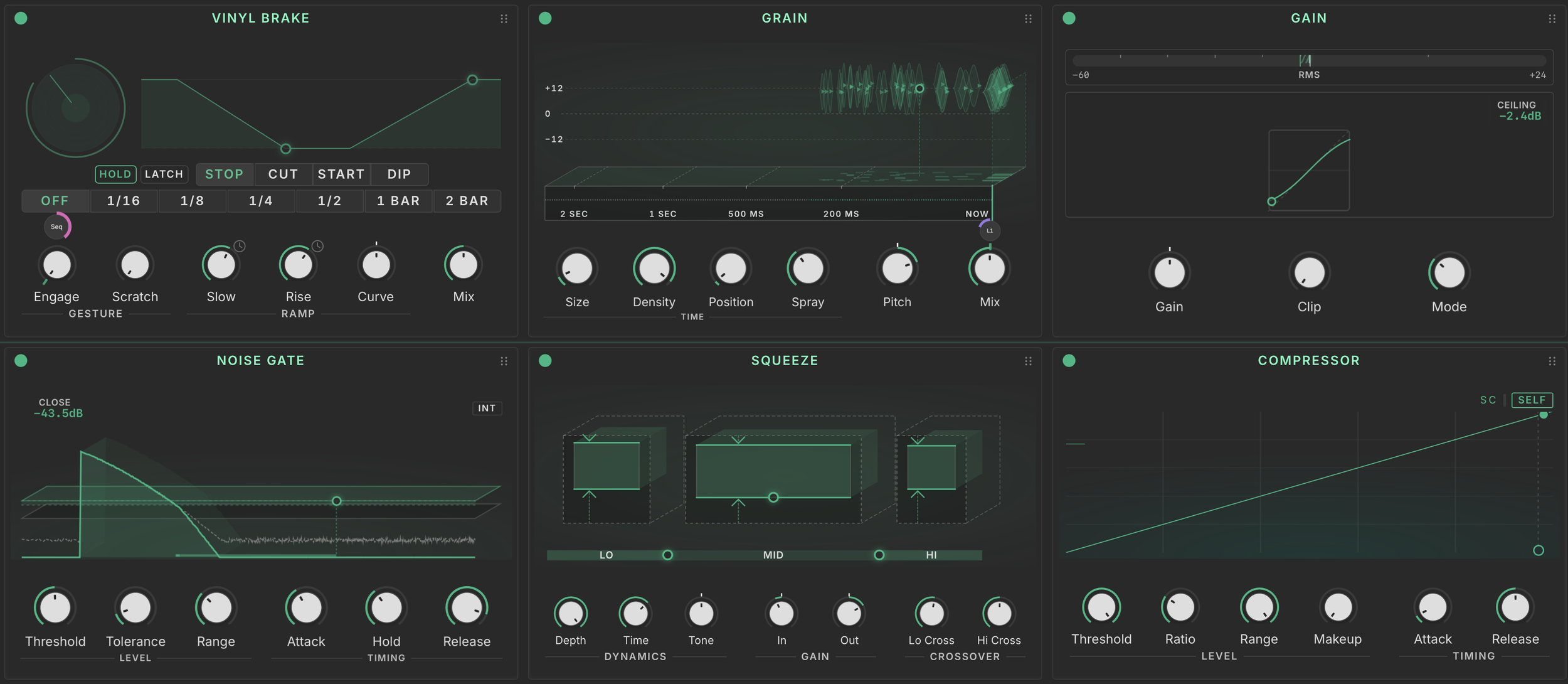The height and width of the screenshot is (684, 1568).
Task: Open Grain module drag-handle dots
Action: (x=1028, y=19)
